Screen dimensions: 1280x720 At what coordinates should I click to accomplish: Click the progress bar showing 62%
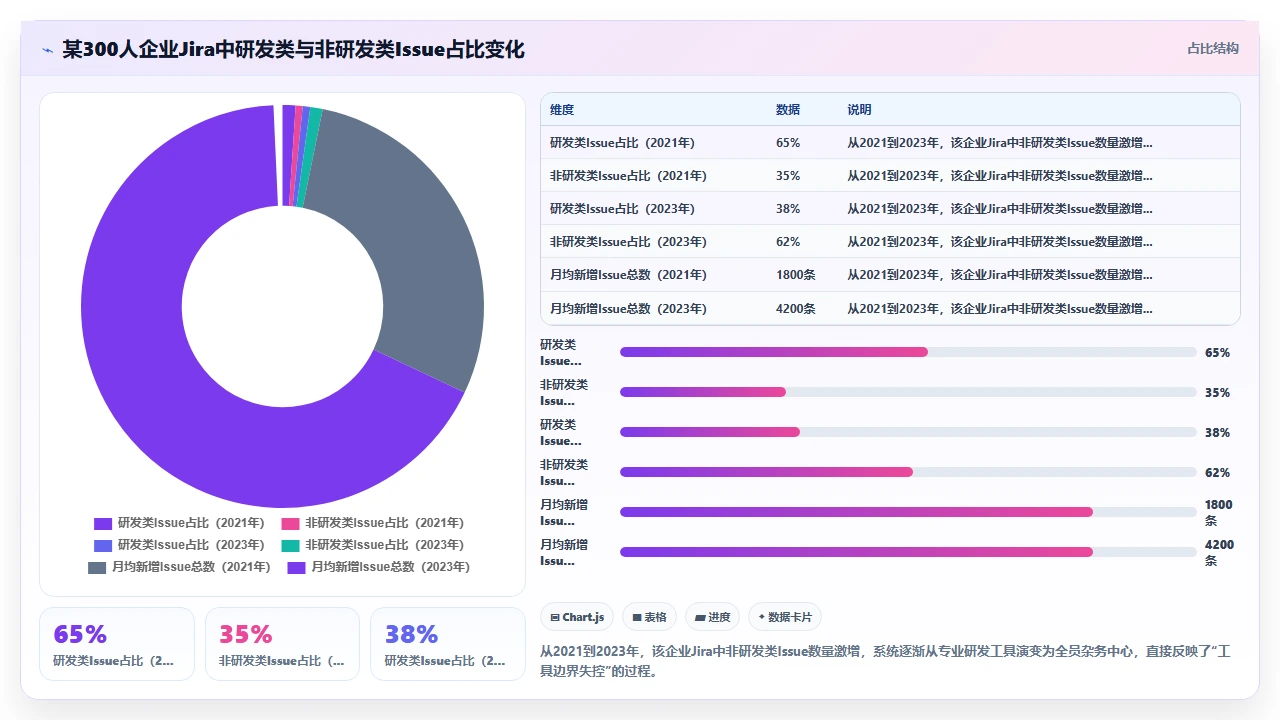908,472
